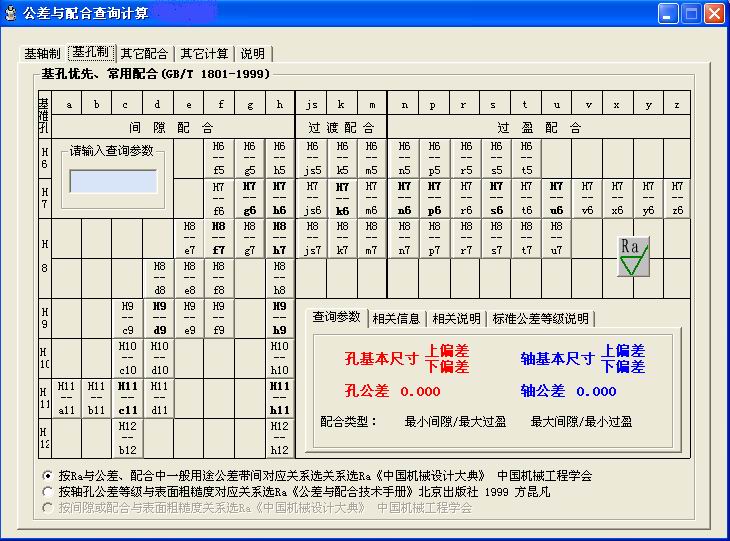Click the H7/t6 fit button
The image size is (730, 541).
[527, 199]
